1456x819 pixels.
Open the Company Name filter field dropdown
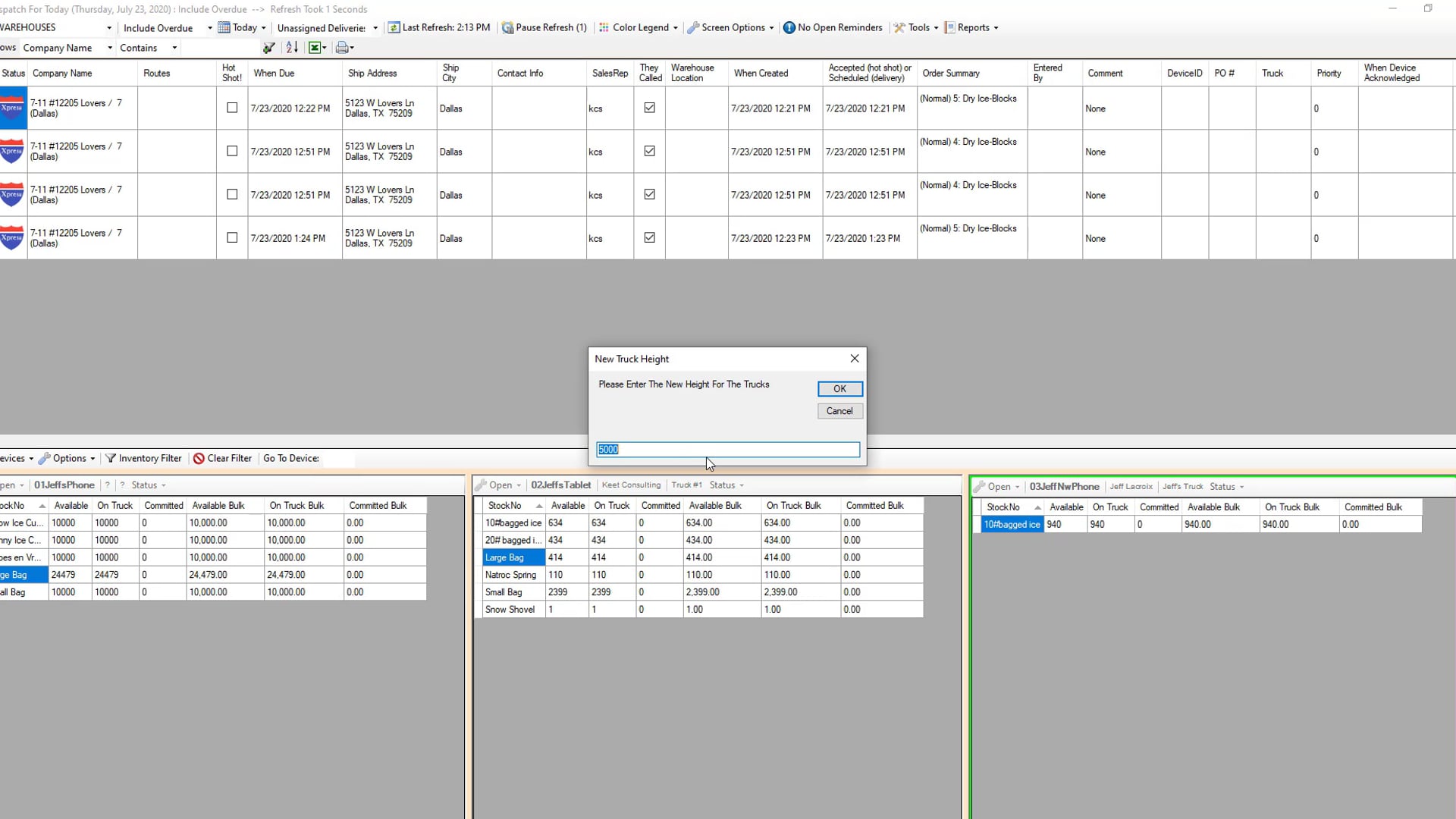pyautogui.click(x=109, y=48)
